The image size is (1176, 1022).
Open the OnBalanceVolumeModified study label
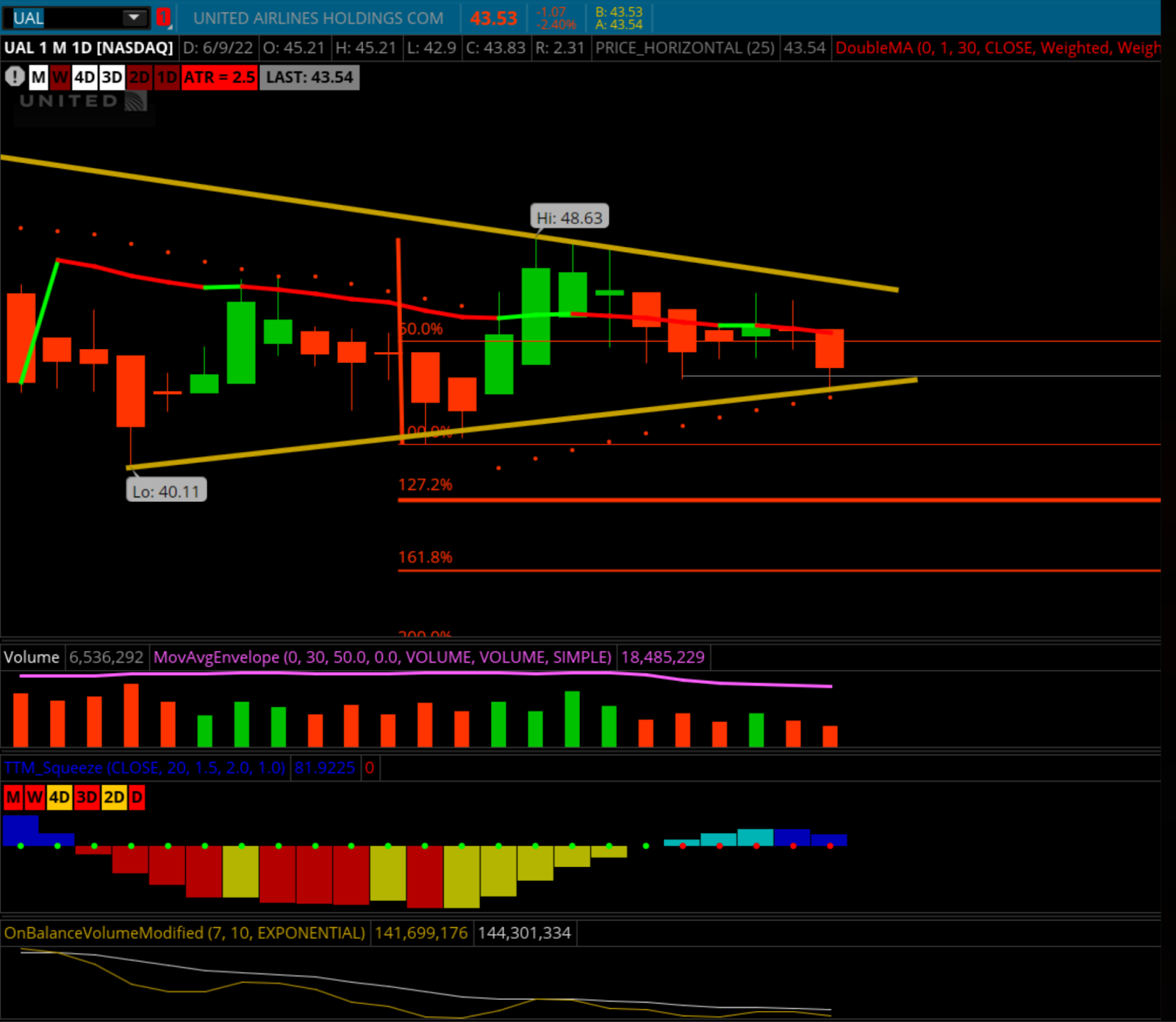184,933
